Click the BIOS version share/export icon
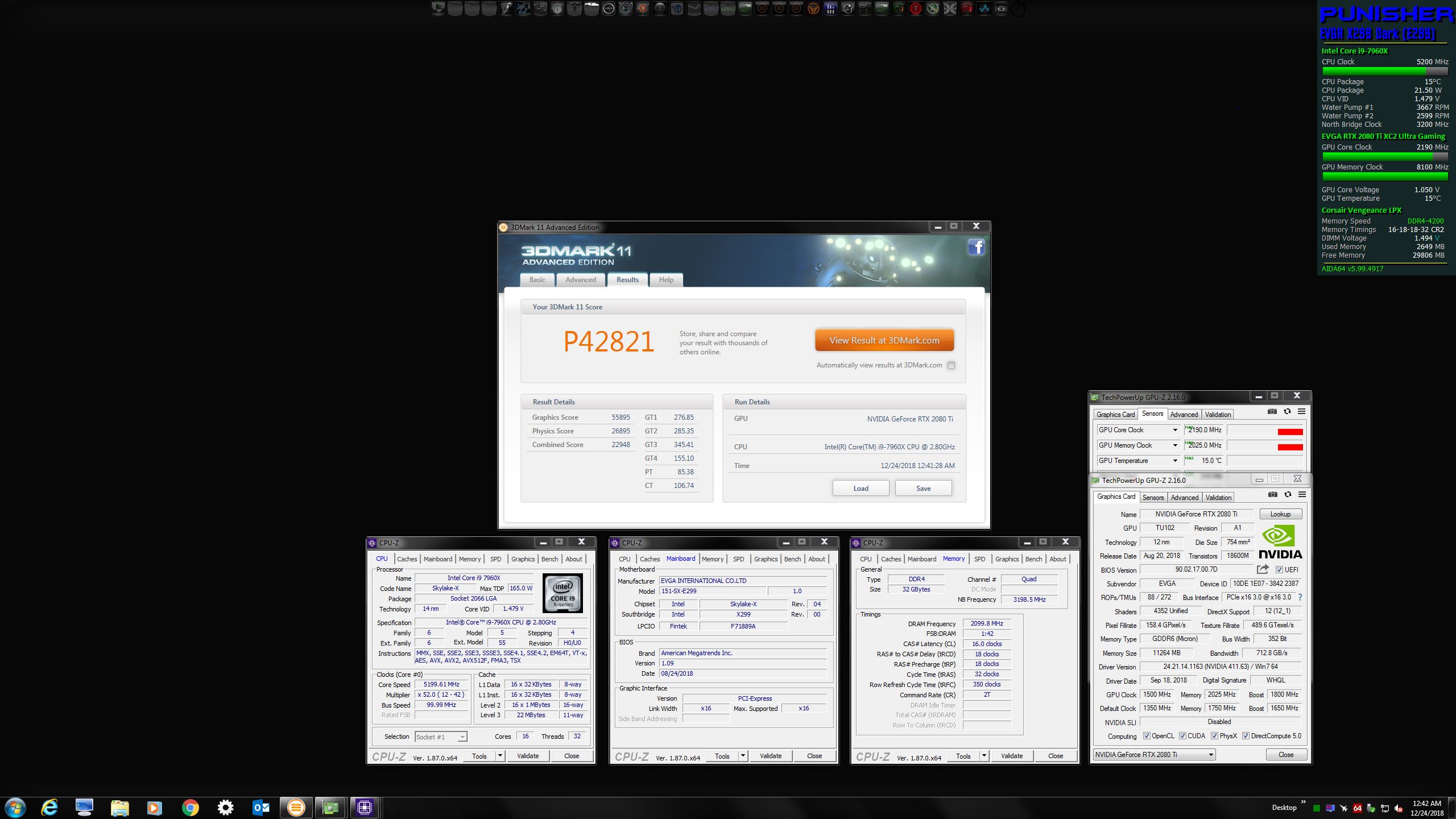Viewport: 1456px width, 819px height. (1263, 569)
